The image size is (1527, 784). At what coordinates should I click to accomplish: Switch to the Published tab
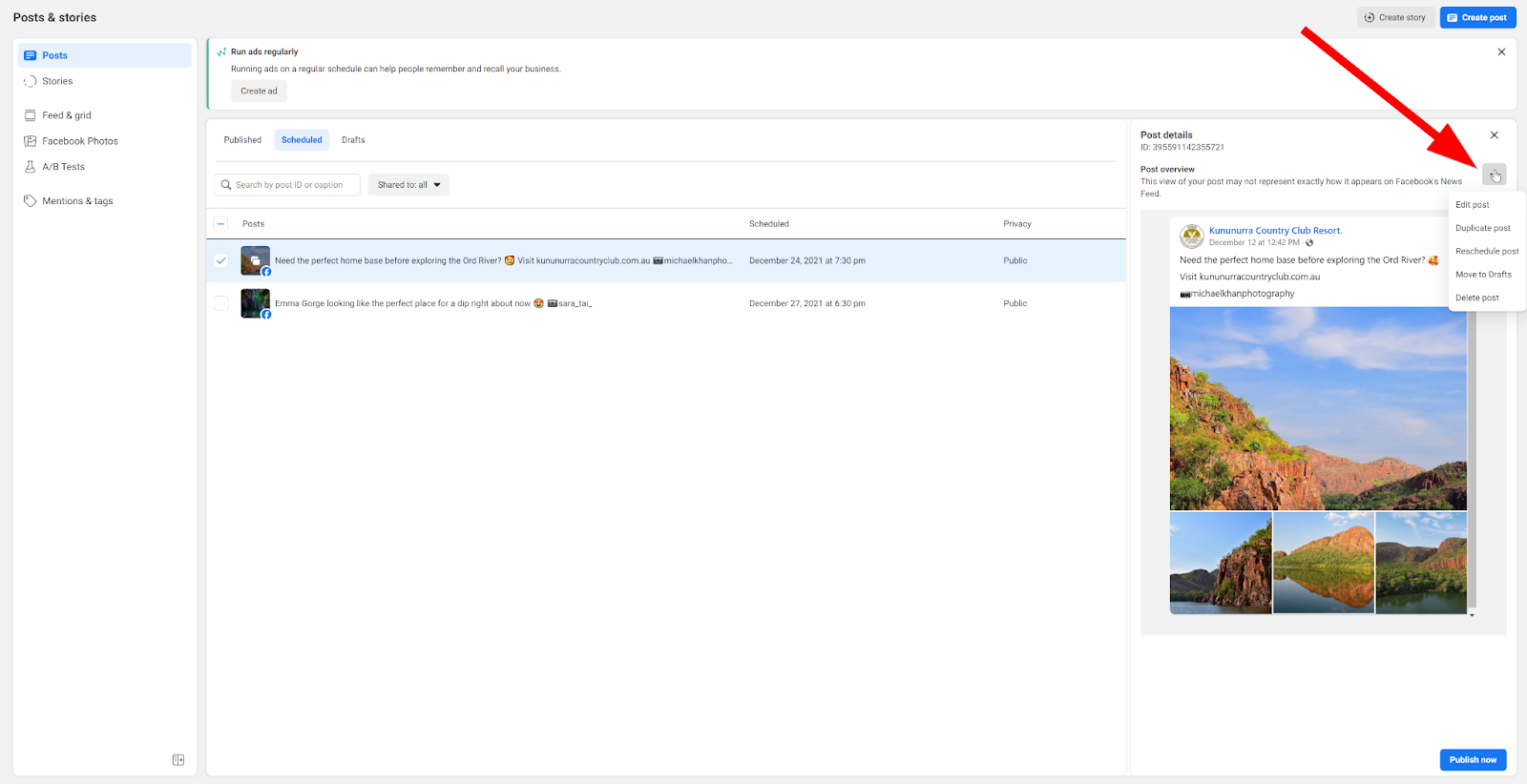click(x=242, y=140)
